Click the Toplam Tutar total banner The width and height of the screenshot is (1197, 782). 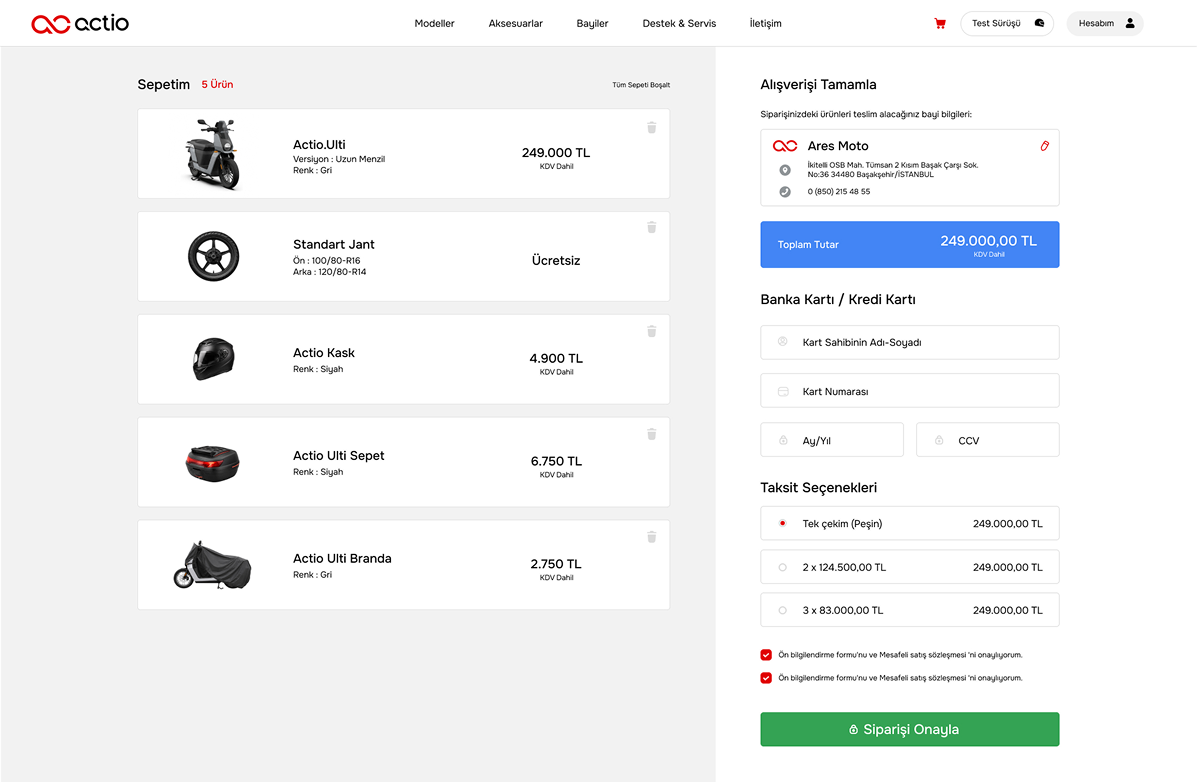tap(910, 244)
